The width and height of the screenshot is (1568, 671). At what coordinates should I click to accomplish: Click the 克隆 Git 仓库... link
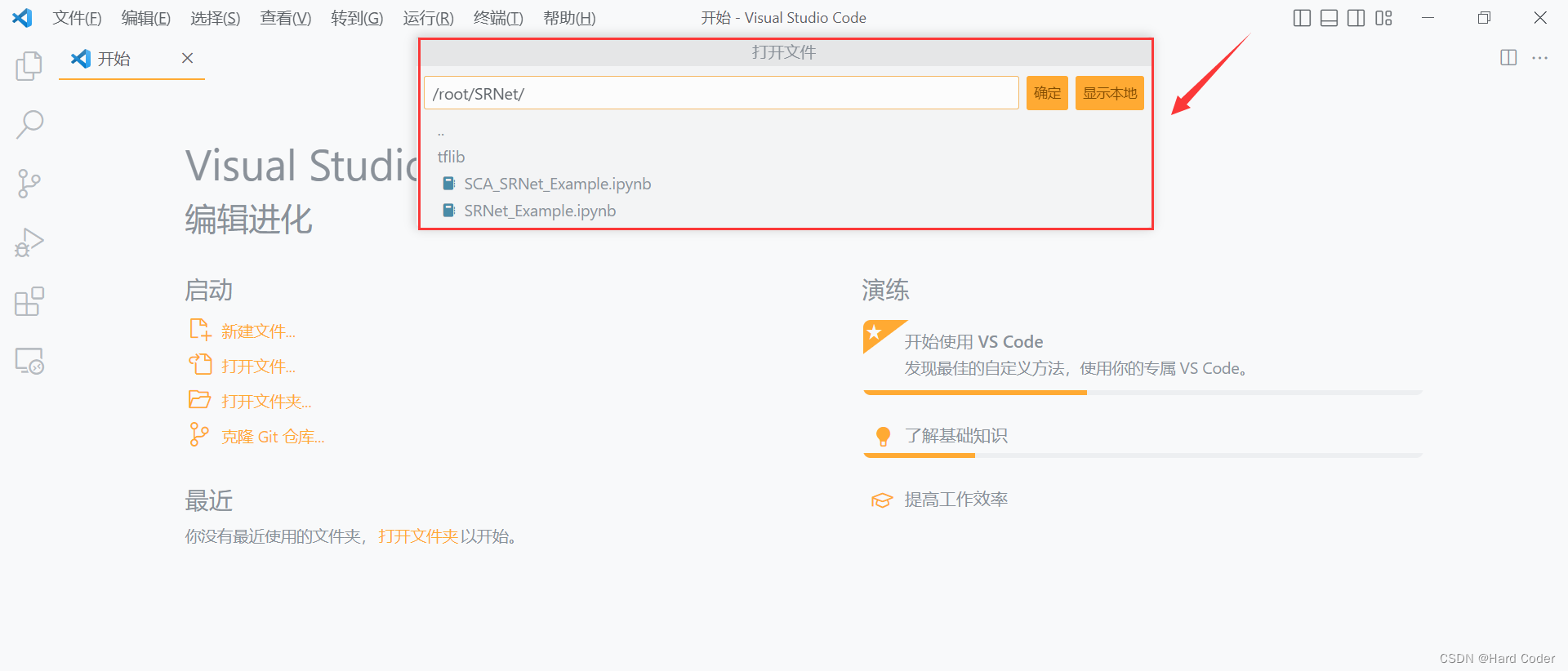(x=273, y=437)
